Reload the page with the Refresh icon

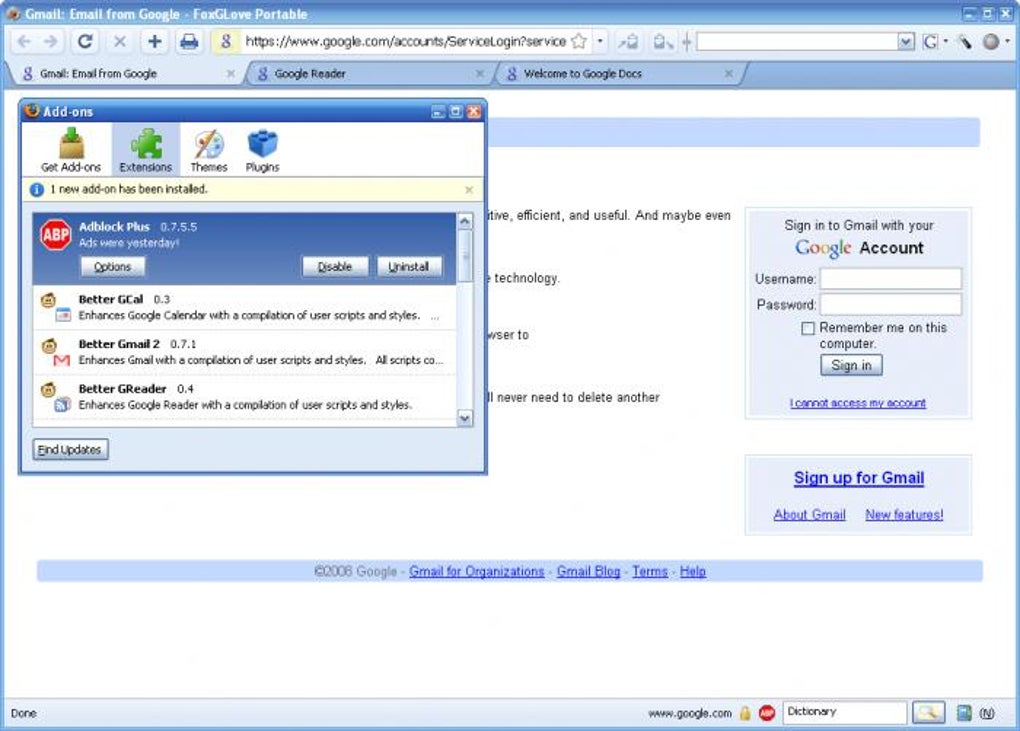(x=85, y=42)
